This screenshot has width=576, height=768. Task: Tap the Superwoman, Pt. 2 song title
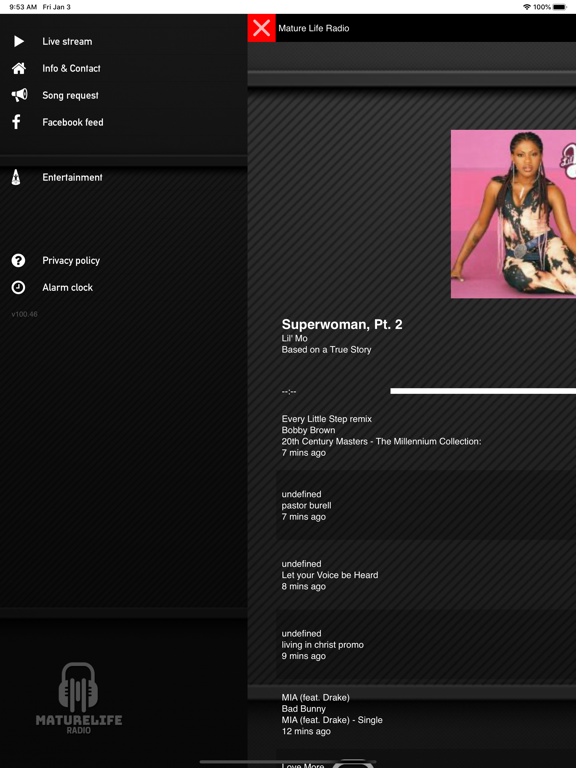pos(342,324)
